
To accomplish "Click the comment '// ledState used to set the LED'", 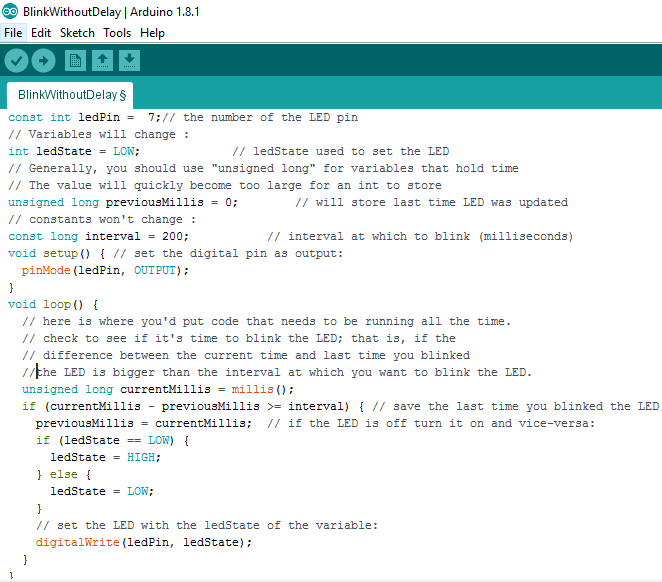I will click(341, 151).
